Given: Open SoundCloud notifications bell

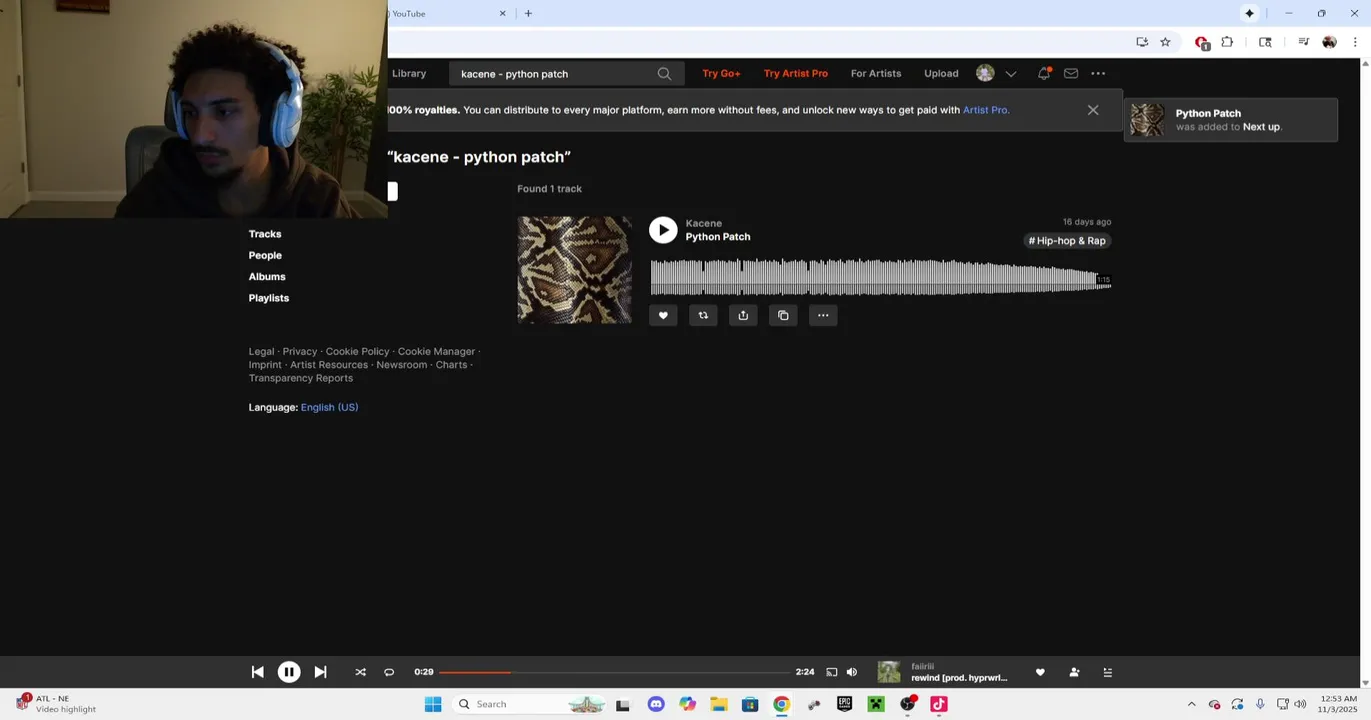Looking at the screenshot, I should 1044,73.
